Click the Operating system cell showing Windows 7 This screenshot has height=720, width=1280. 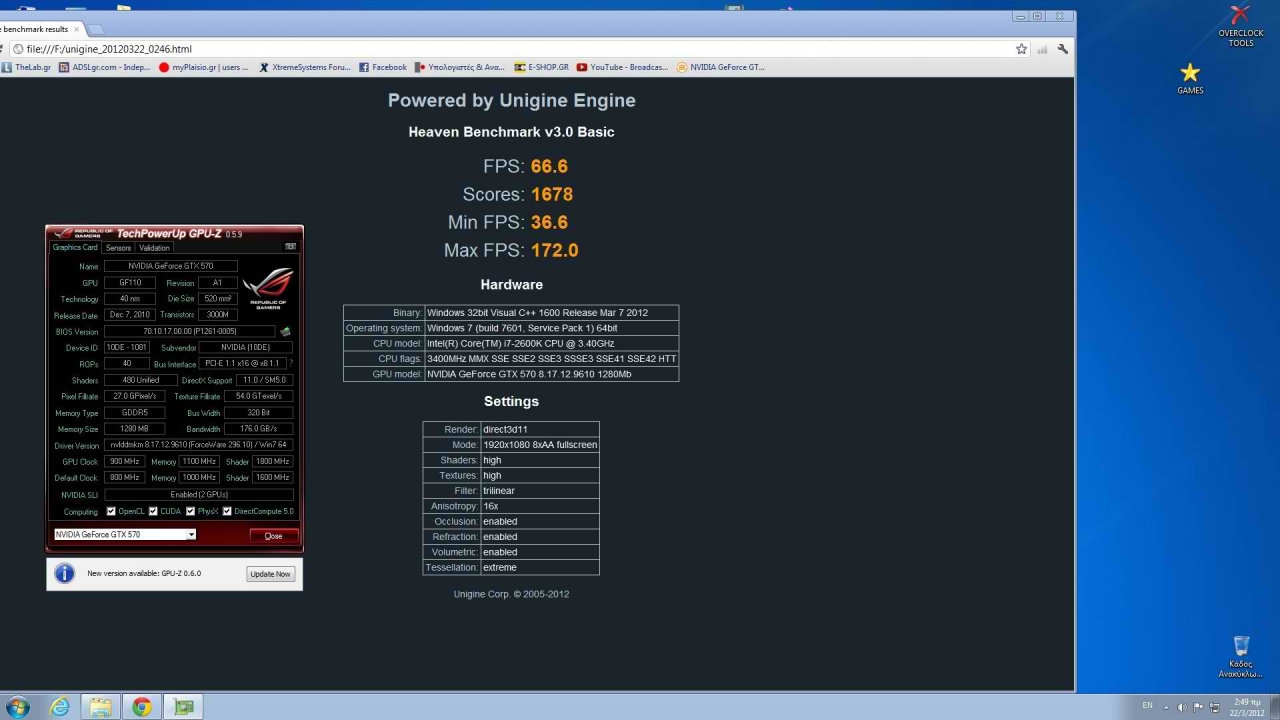(552, 328)
